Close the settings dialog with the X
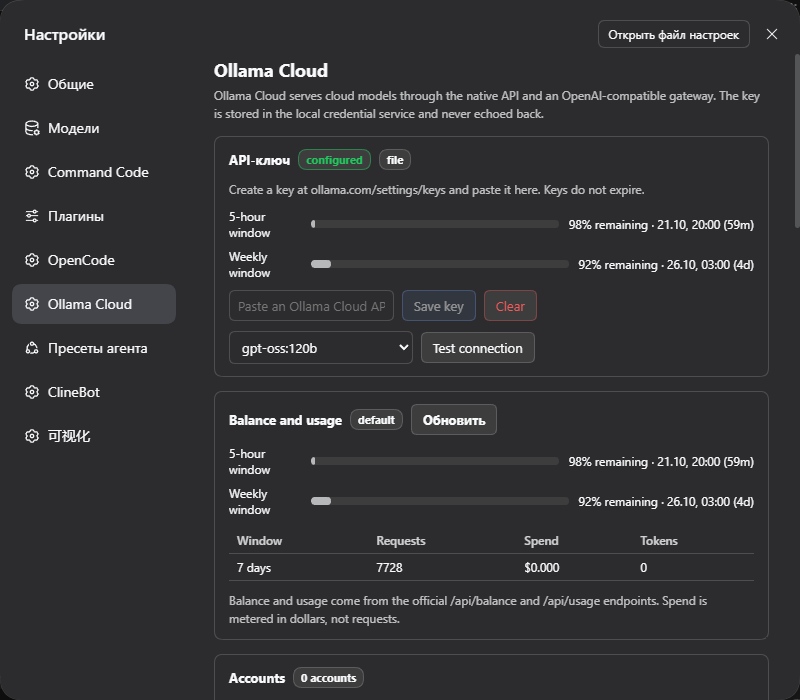 pos(771,34)
